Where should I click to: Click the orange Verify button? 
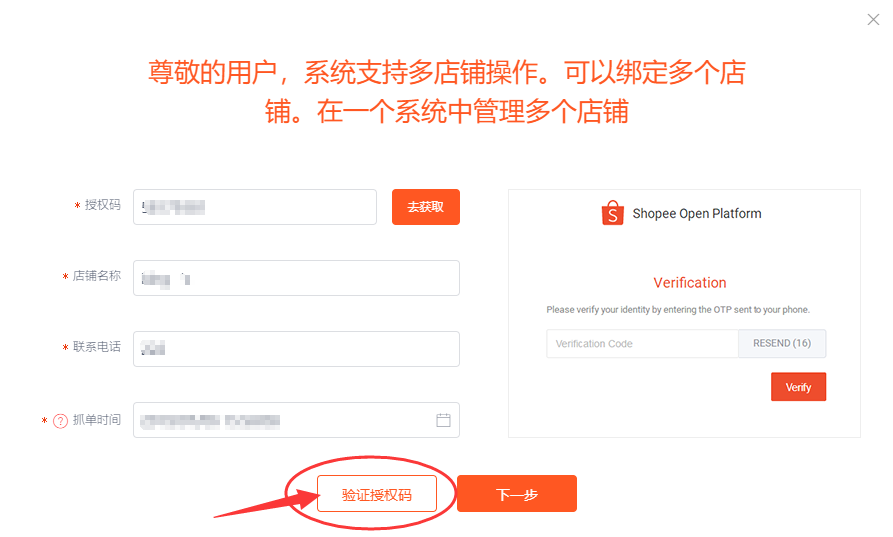[798, 387]
